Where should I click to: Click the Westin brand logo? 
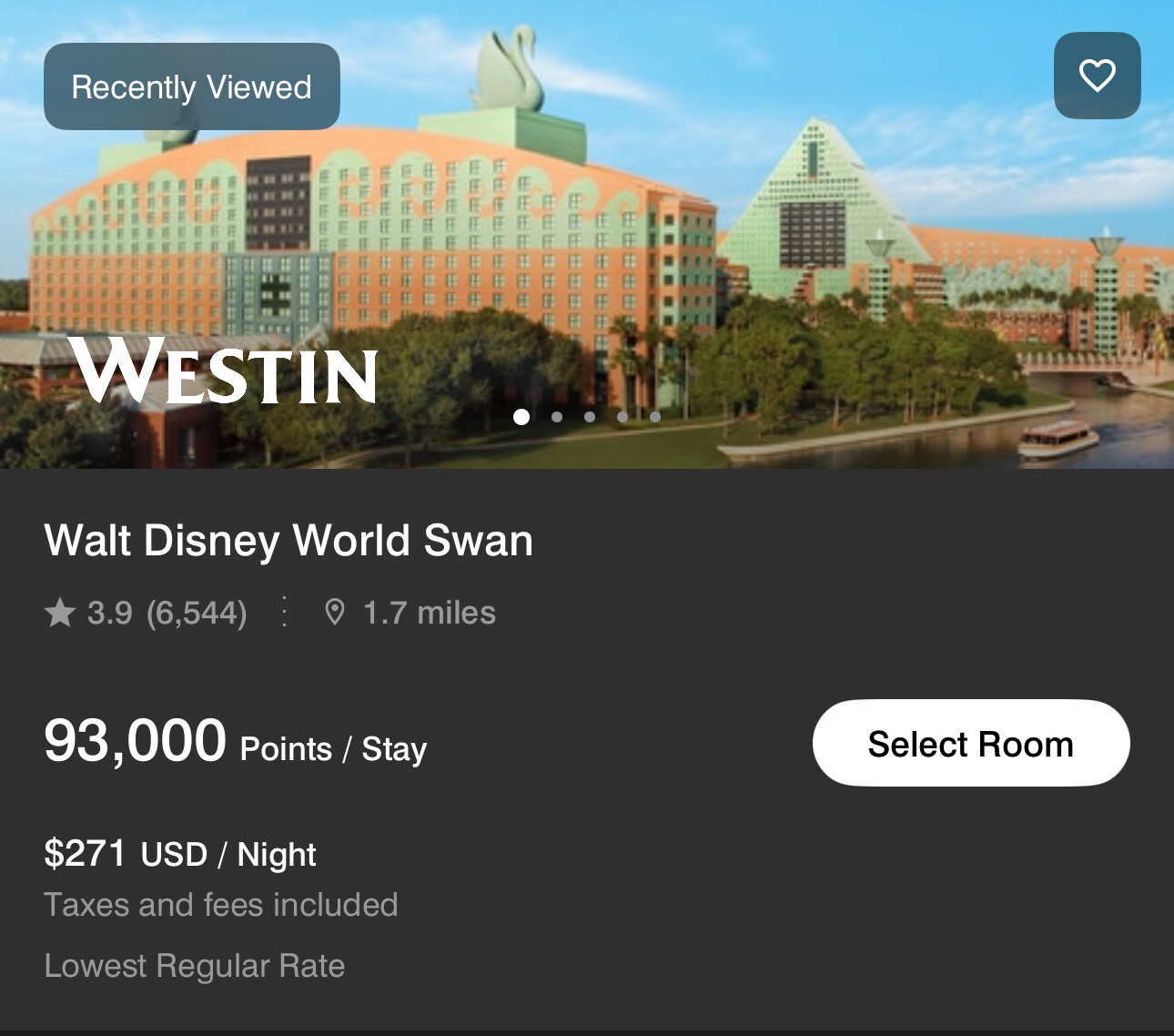(223, 371)
